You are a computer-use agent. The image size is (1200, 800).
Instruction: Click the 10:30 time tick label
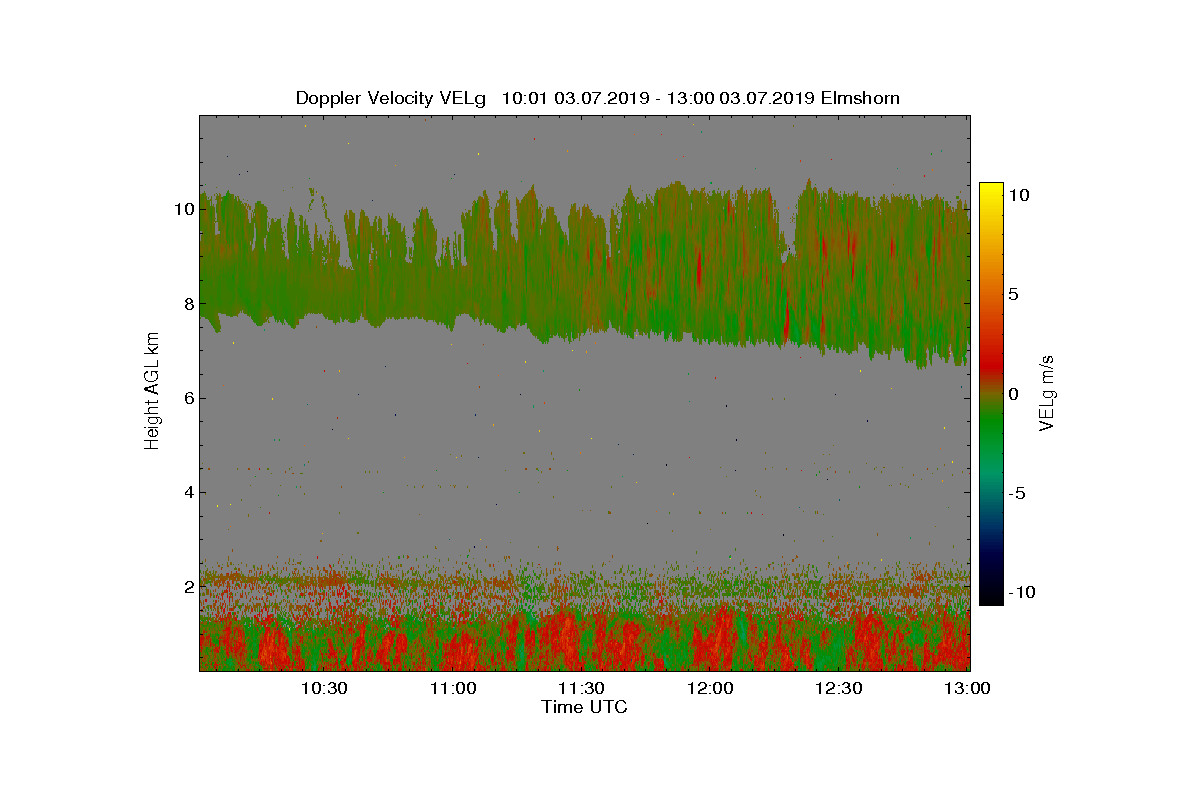(x=324, y=688)
